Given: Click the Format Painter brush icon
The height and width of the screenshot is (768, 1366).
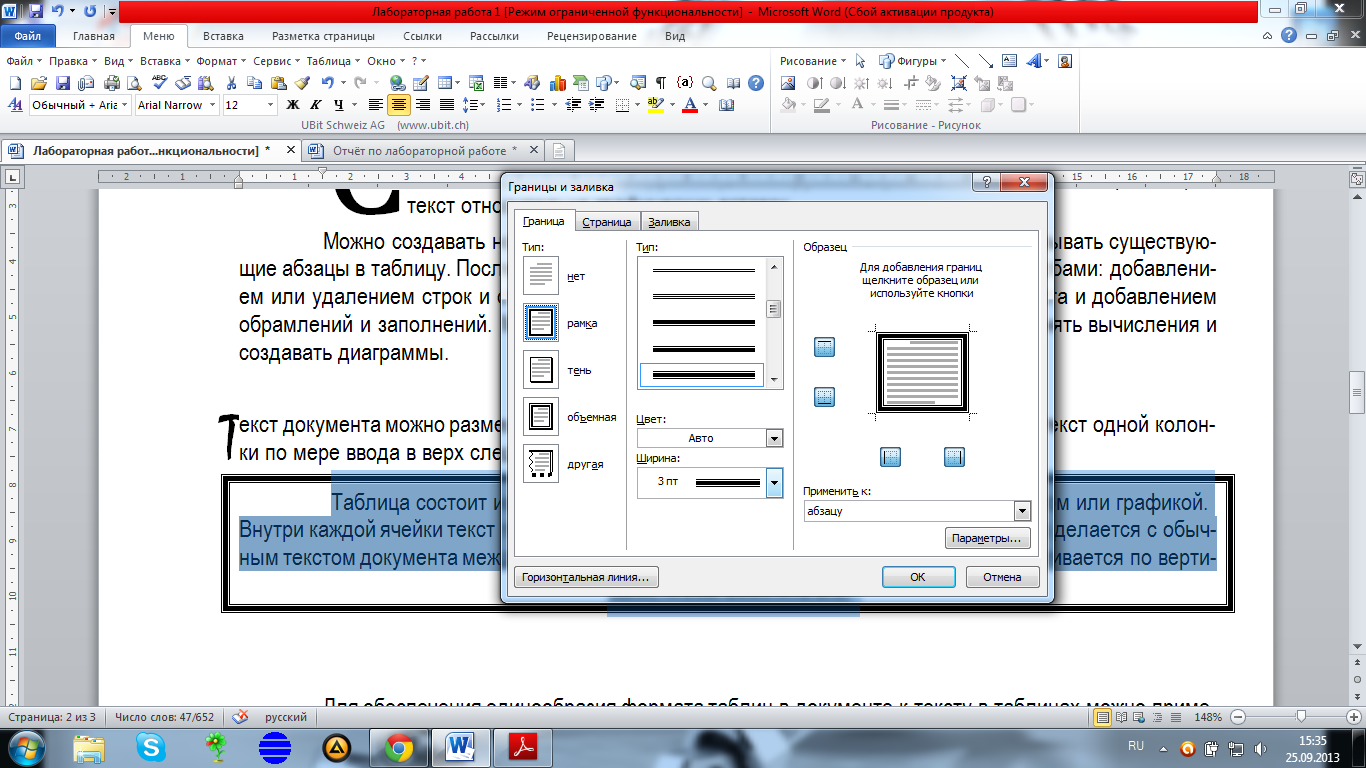Looking at the screenshot, I should 302,83.
